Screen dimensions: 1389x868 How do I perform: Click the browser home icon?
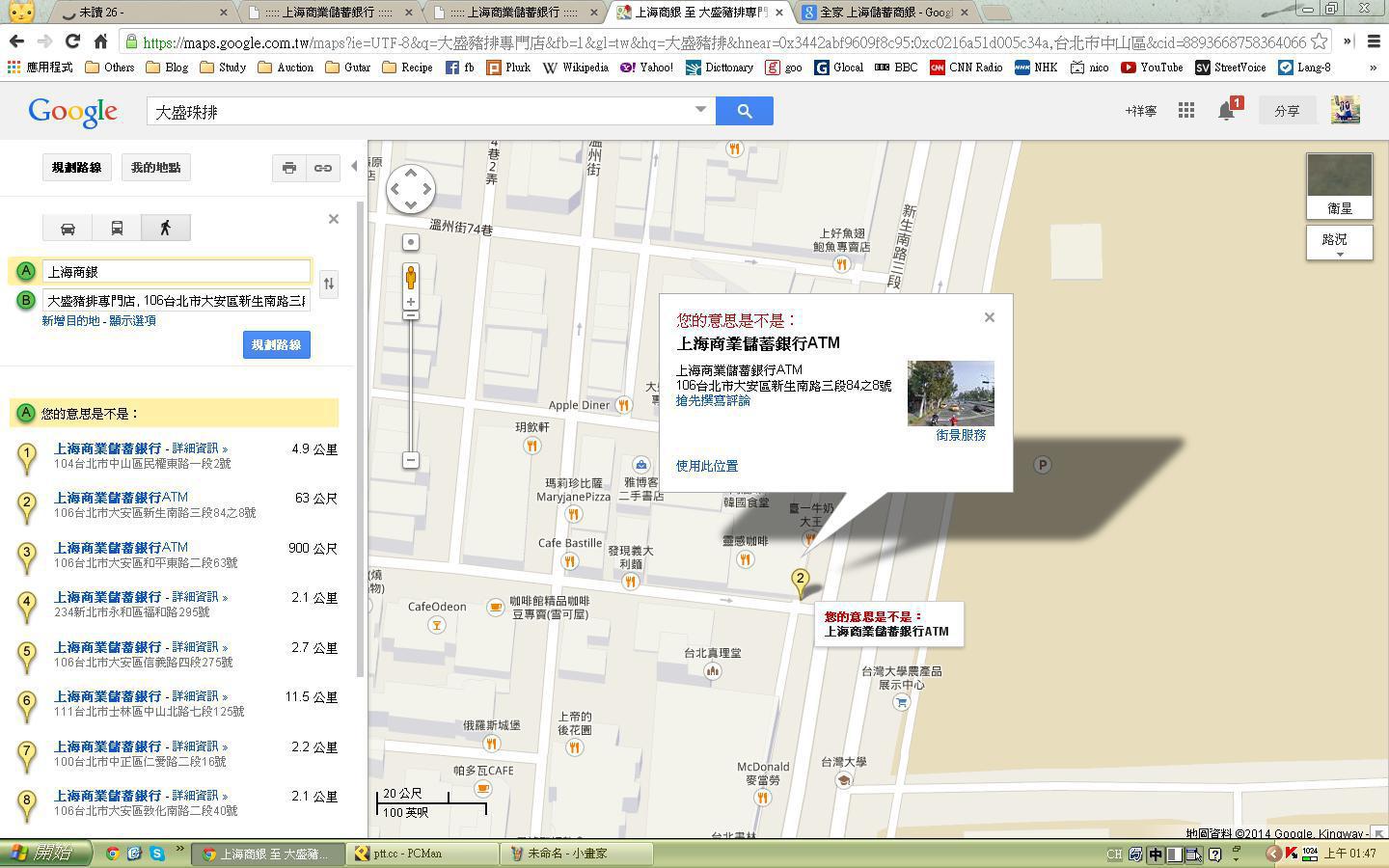[100, 41]
